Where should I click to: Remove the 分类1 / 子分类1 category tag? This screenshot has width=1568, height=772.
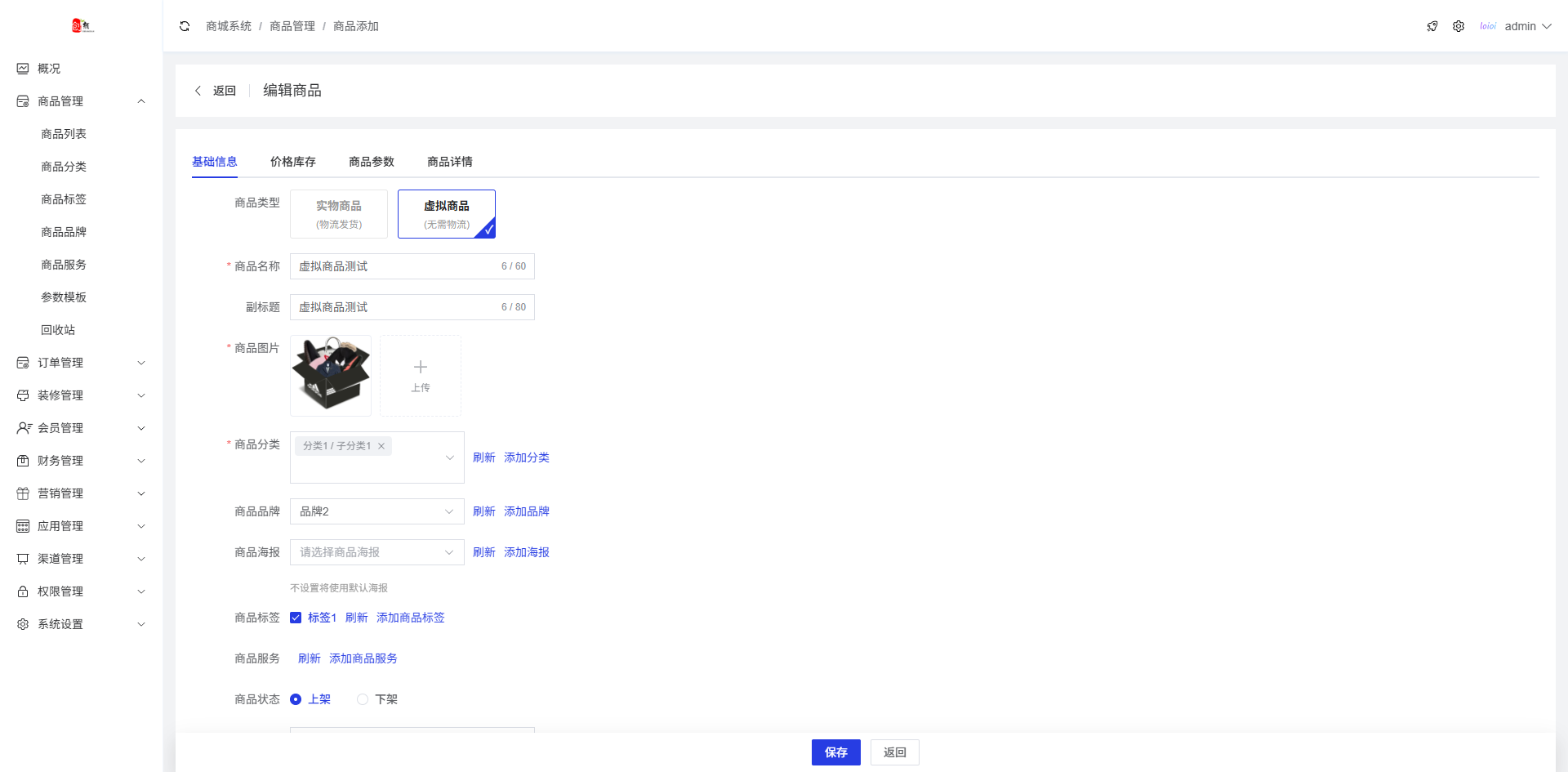(381, 446)
